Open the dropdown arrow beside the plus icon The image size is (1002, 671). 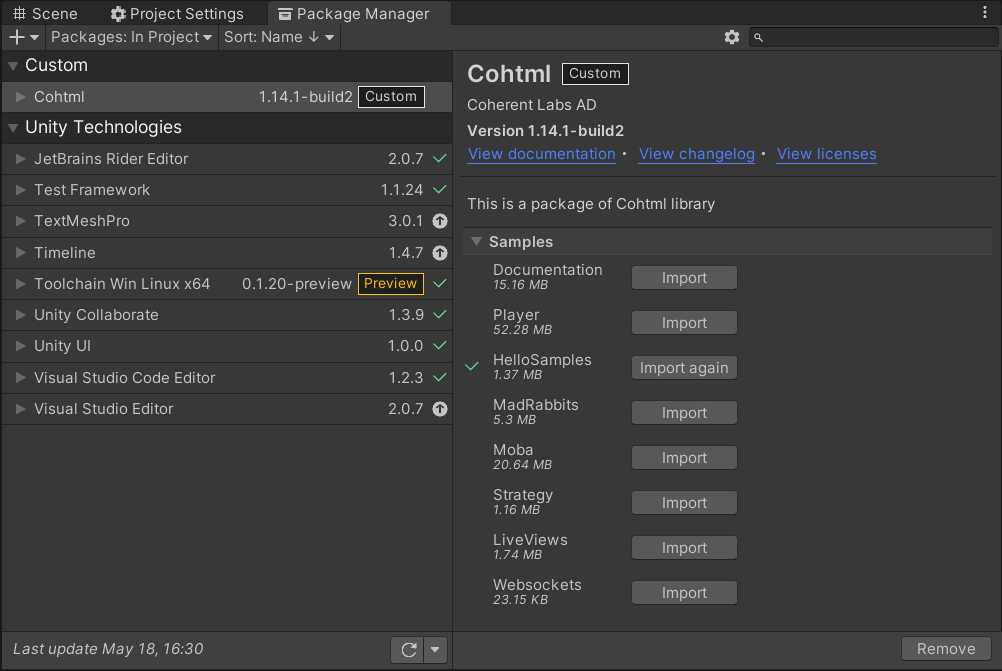click(x=35, y=38)
